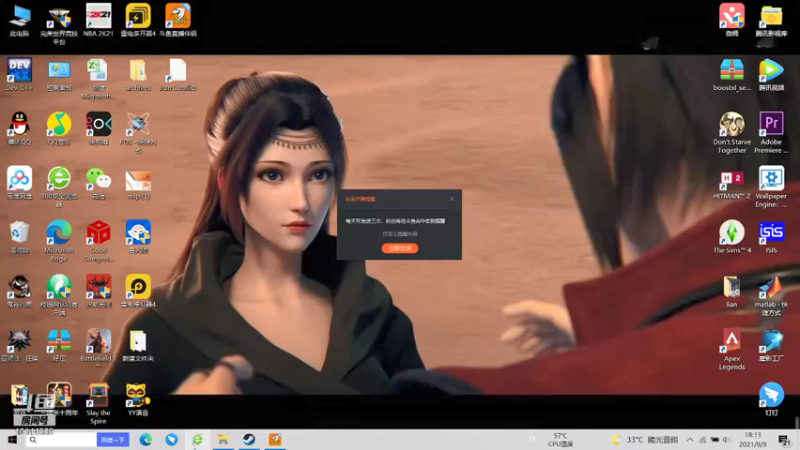This screenshot has width=800, height=450.
Task: Open This PC desktop icon
Action: pos(19,20)
